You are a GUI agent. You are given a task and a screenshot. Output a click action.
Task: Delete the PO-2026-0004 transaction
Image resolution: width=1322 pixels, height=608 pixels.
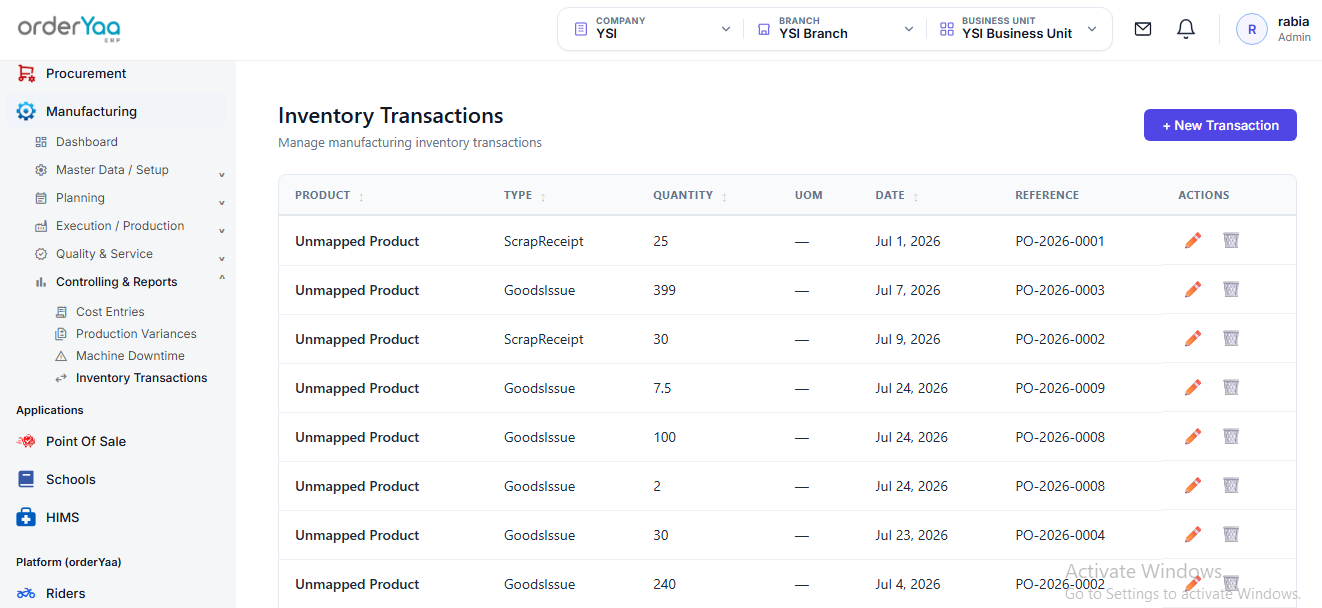click(x=1231, y=535)
